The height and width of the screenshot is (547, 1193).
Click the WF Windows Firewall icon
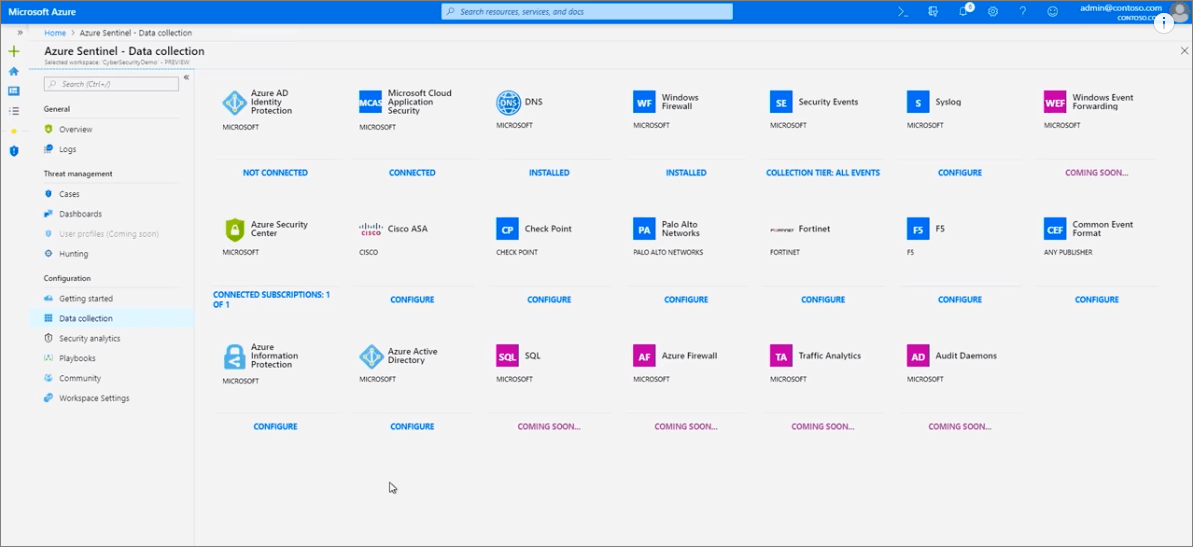click(644, 102)
